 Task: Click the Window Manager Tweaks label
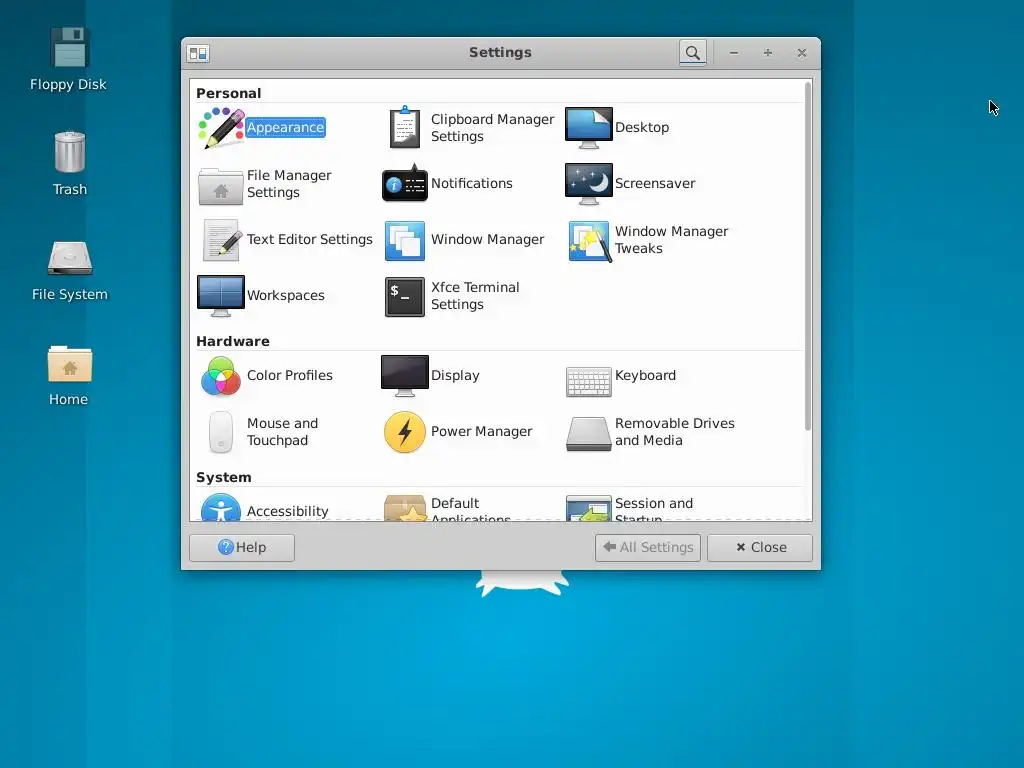tap(671, 240)
